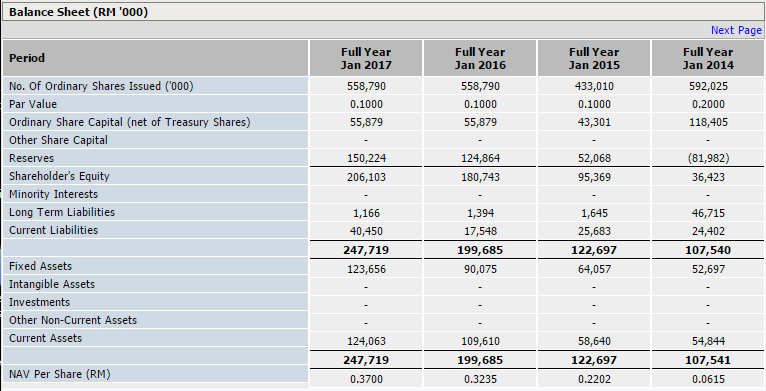The width and height of the screenshot is (766, 391).
Task: Select the Full Year Jan 2016 column header
Action: [x=480, y=58]
